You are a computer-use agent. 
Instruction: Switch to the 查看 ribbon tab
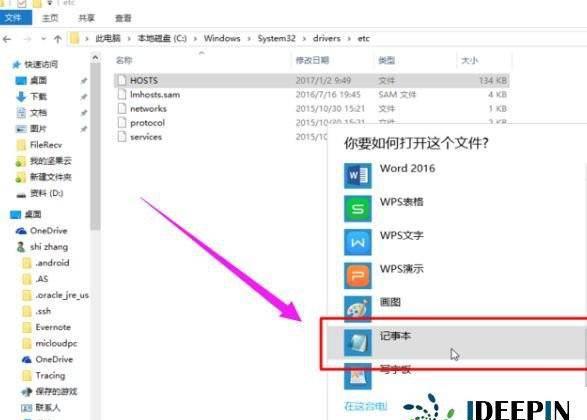[123, 18]
